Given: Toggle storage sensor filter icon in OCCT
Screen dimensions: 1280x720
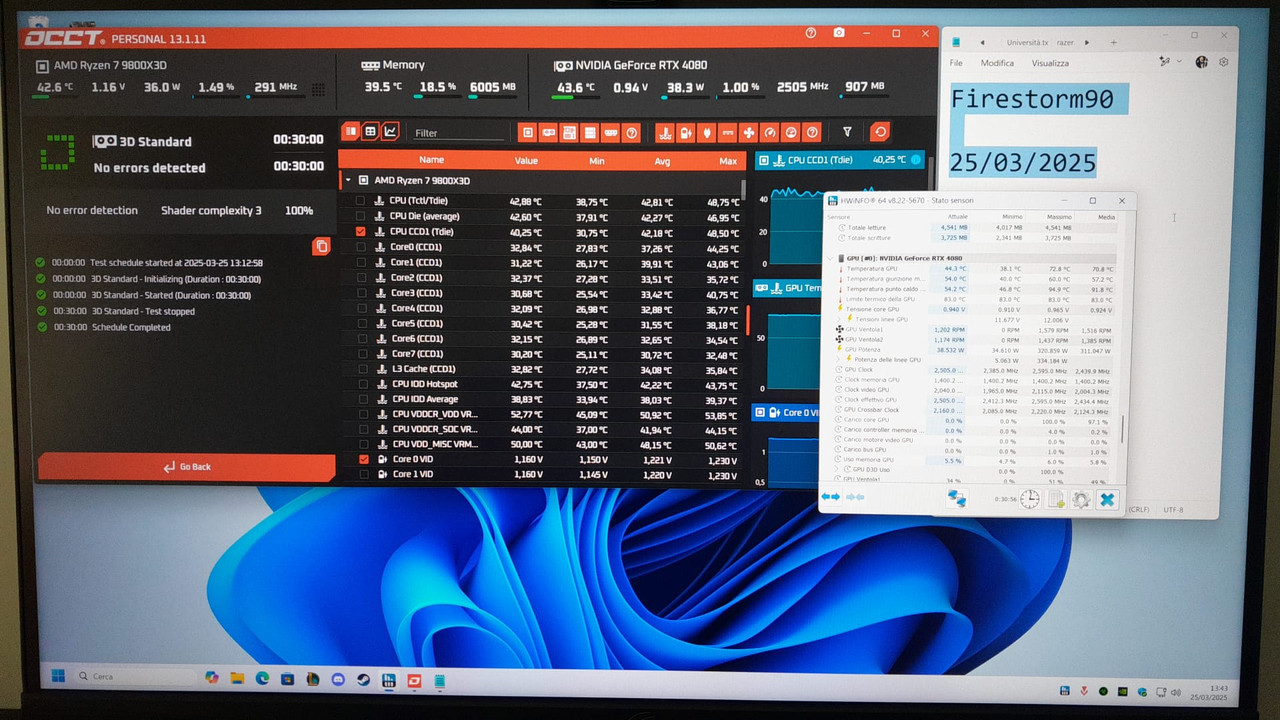Looking at the screenshot, I should (x=590, y=132).
